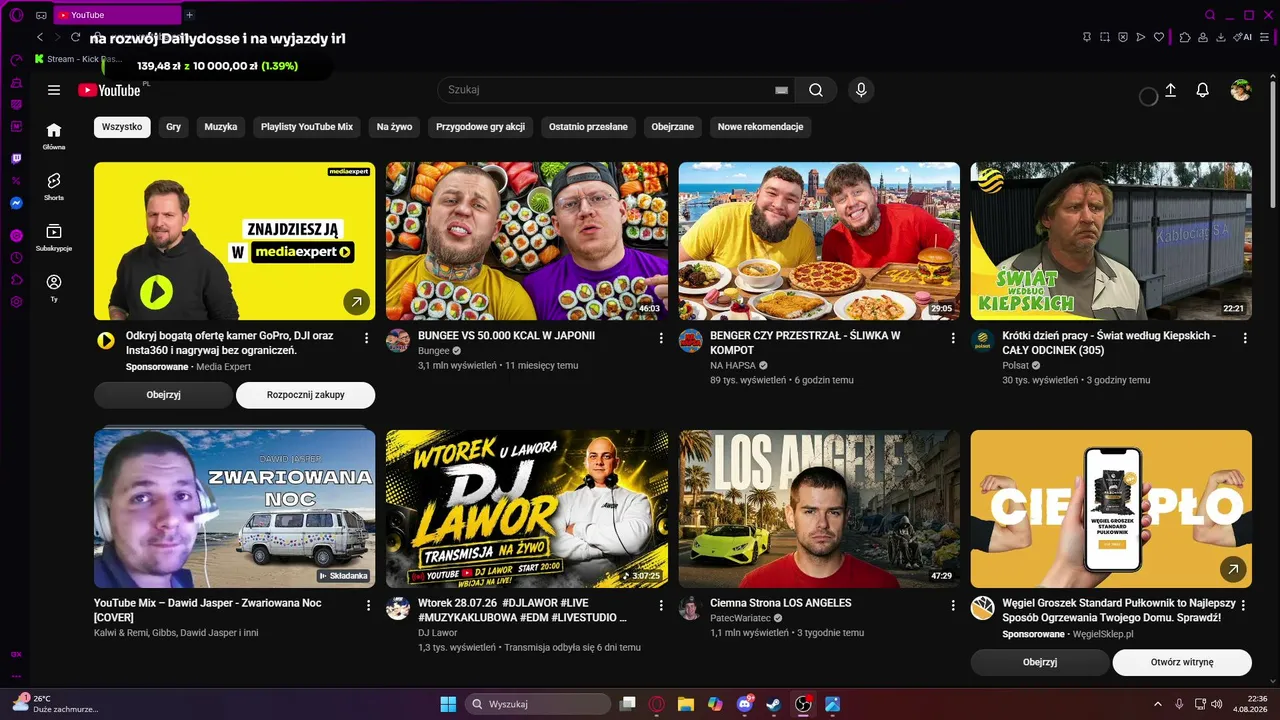Open options for BENGER CZY PRZESTRZAŁ video
Image resolution: width=1280 pixels, height=720 pixels.
point(953,338)
